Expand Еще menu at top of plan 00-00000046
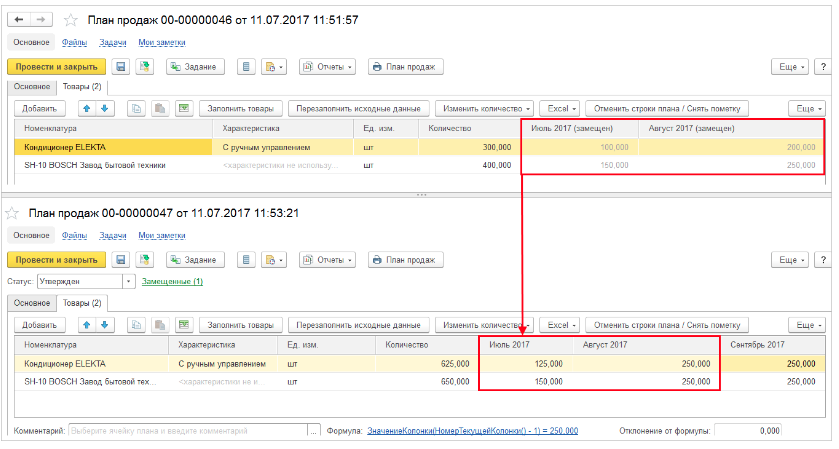This screenshot has width=839, height=449. pyautogui.click(x=790, y=67)
